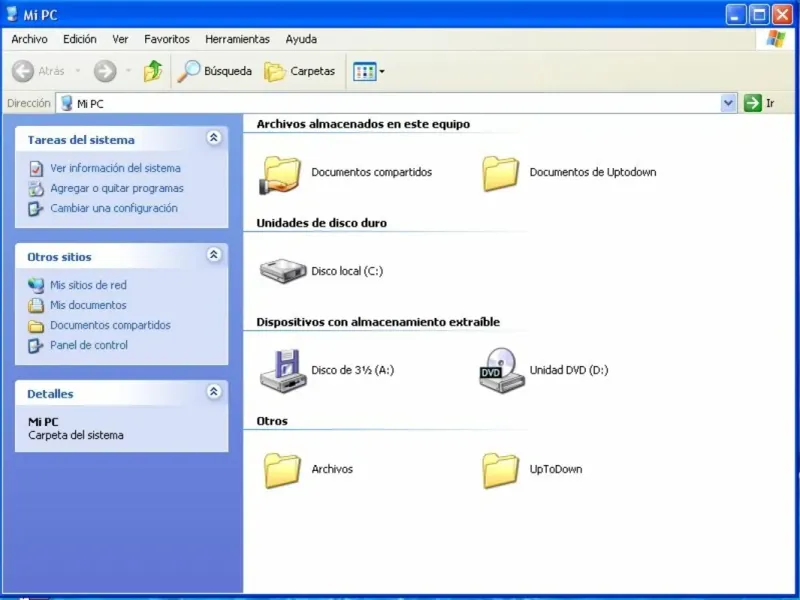Viewport: 800px width, 600px height.
Task: Minimize the Mi PC window
Action: pyautogui.click(x=736, y=15)
